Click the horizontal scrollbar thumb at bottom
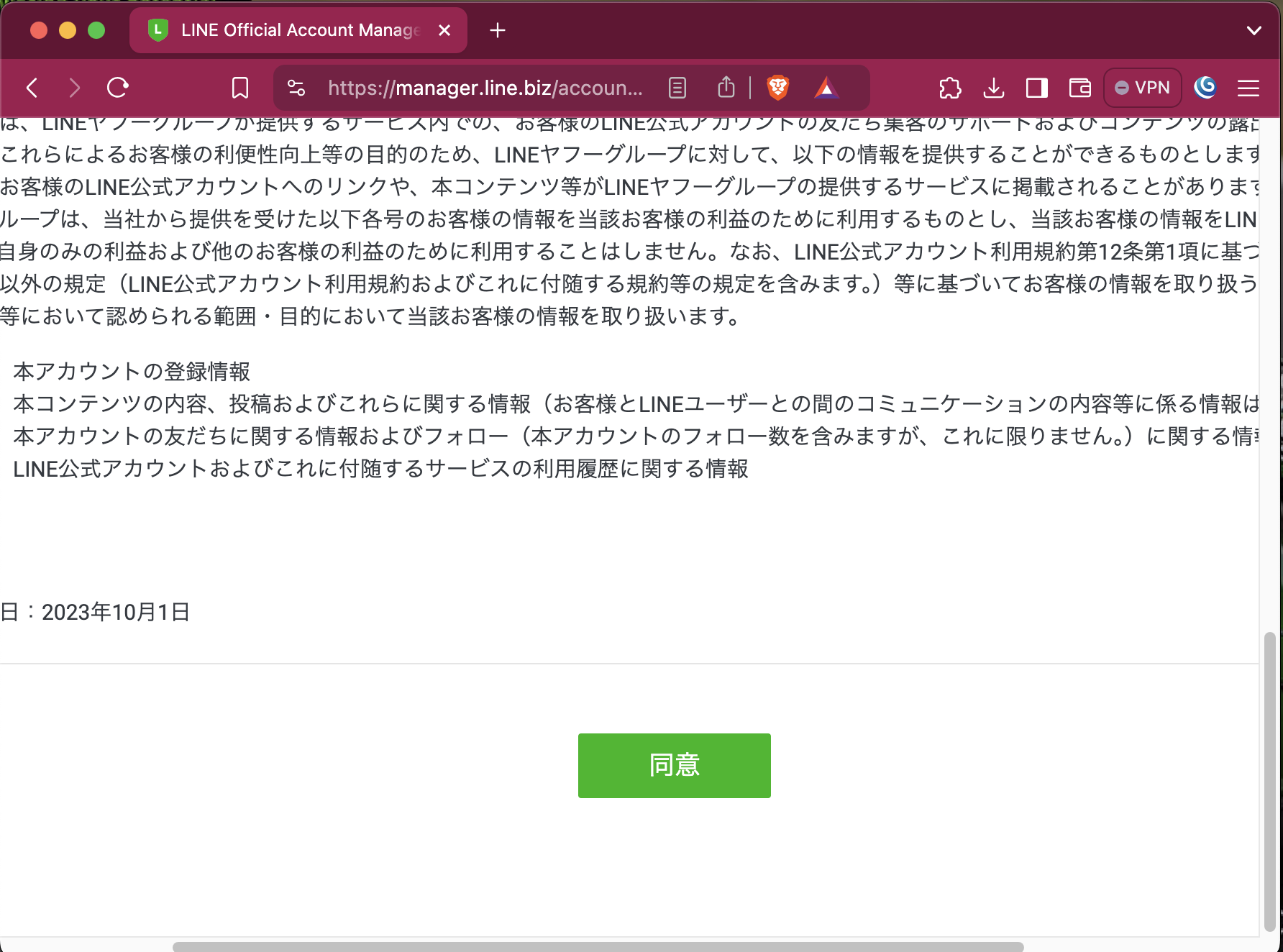This screenshot has height=952, width=1283. 598,947
